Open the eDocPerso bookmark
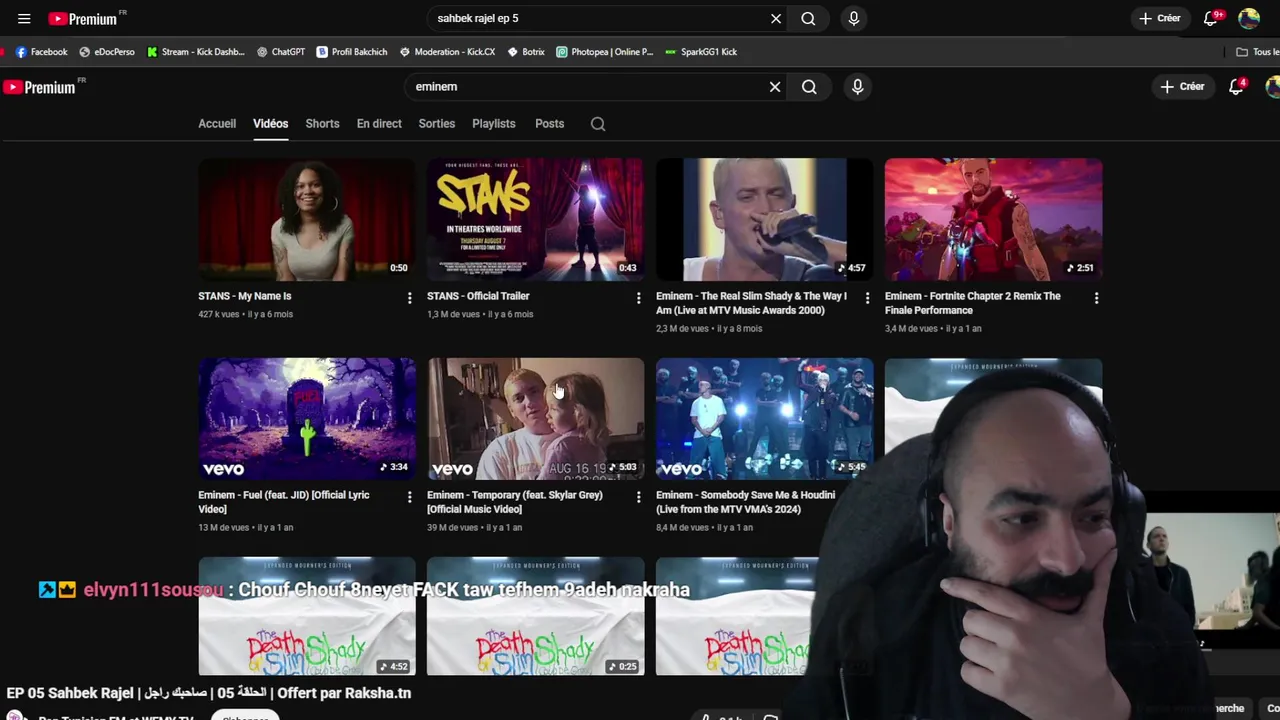 click(107, 52)
